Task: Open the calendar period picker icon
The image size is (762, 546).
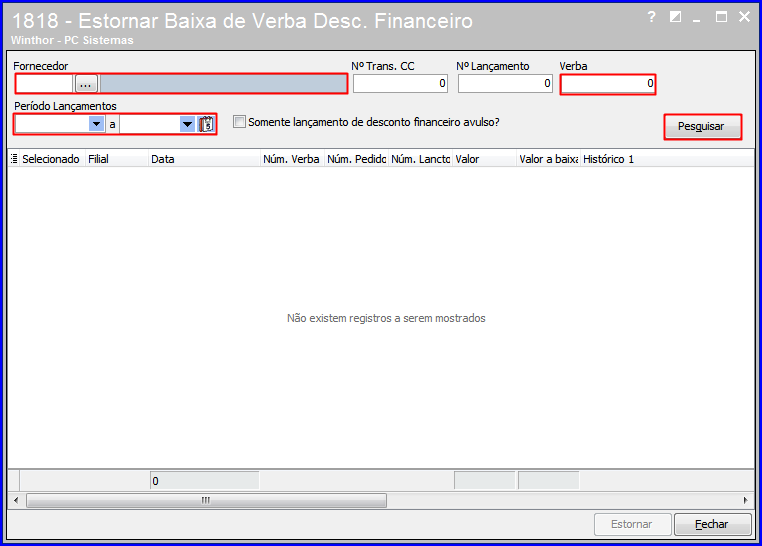Action: tap(206, 124)
